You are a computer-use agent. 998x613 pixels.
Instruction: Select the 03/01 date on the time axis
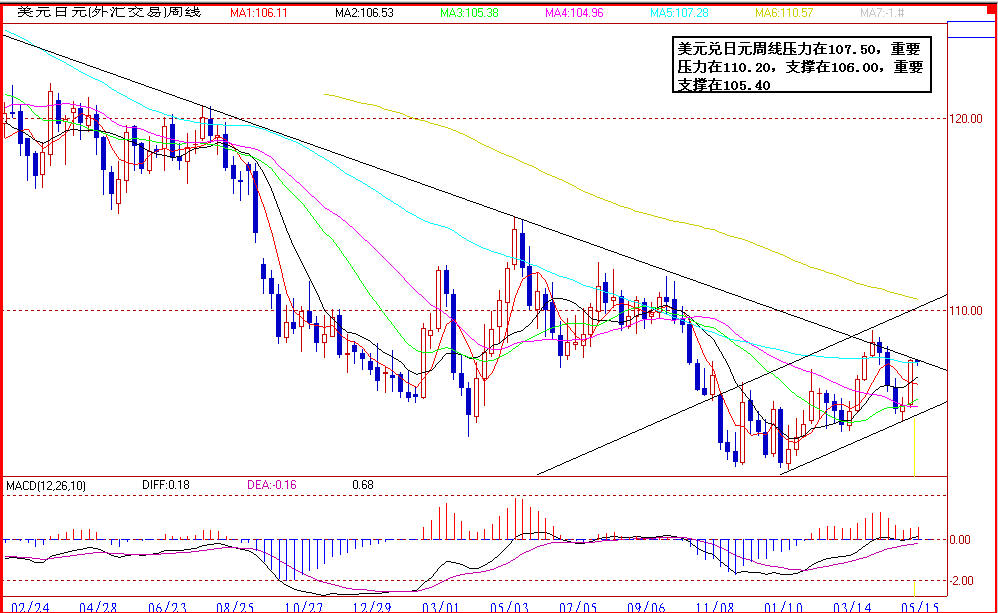[x=440, y=606]
